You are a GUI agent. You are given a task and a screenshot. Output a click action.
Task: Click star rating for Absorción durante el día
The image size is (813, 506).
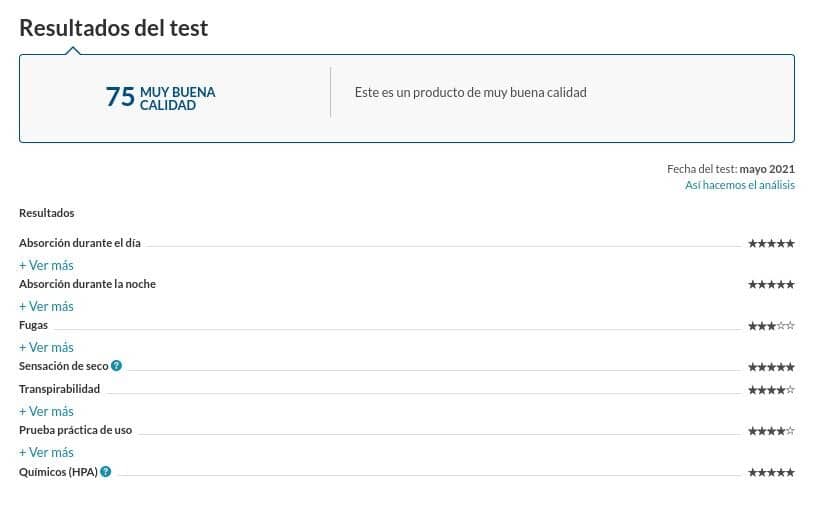coord(771,243)
